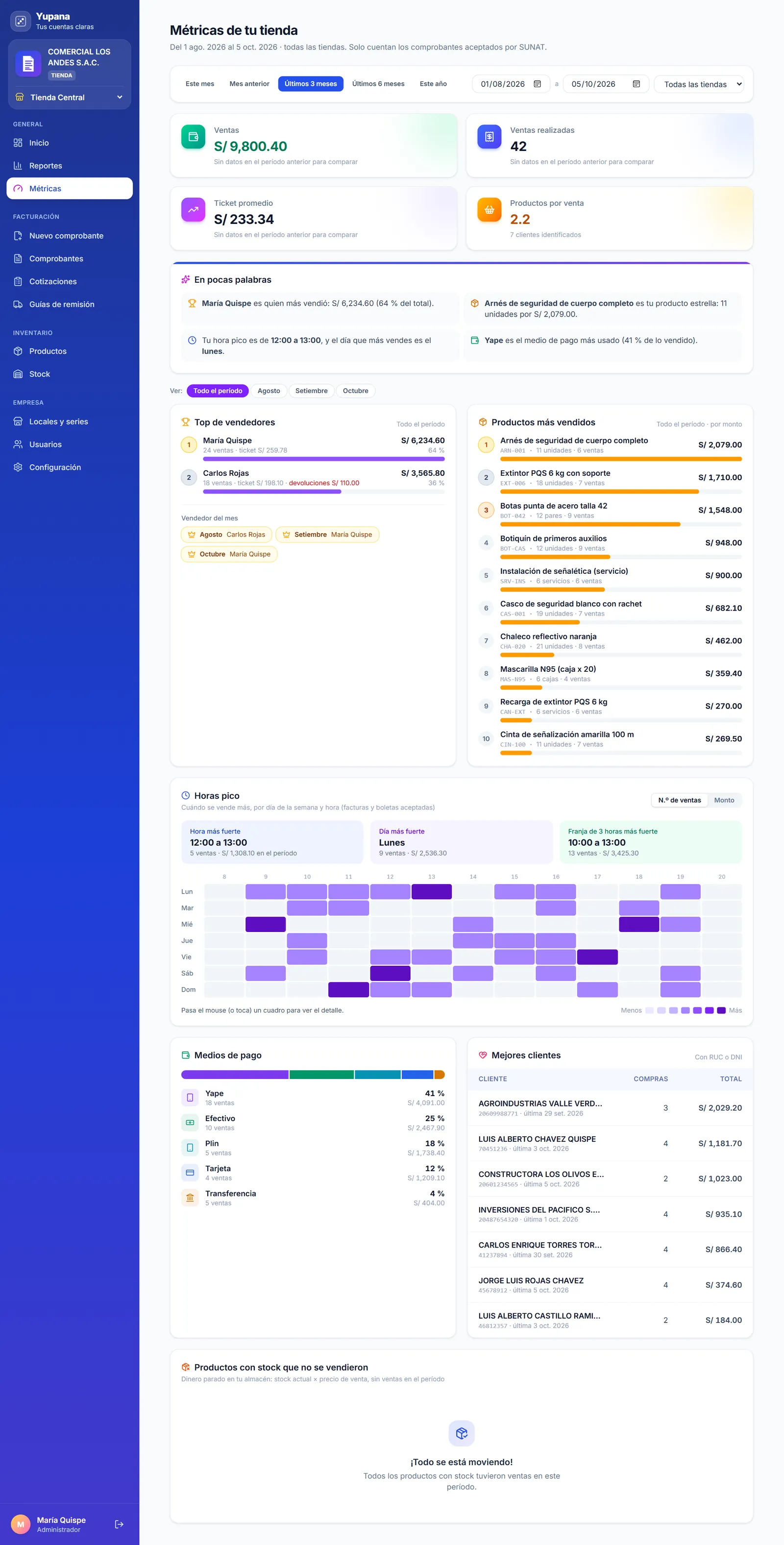Click the Reportes bar chart icon
This screenshot has height=1545, width=784.
pyautogui.click(x=18, y=166)
